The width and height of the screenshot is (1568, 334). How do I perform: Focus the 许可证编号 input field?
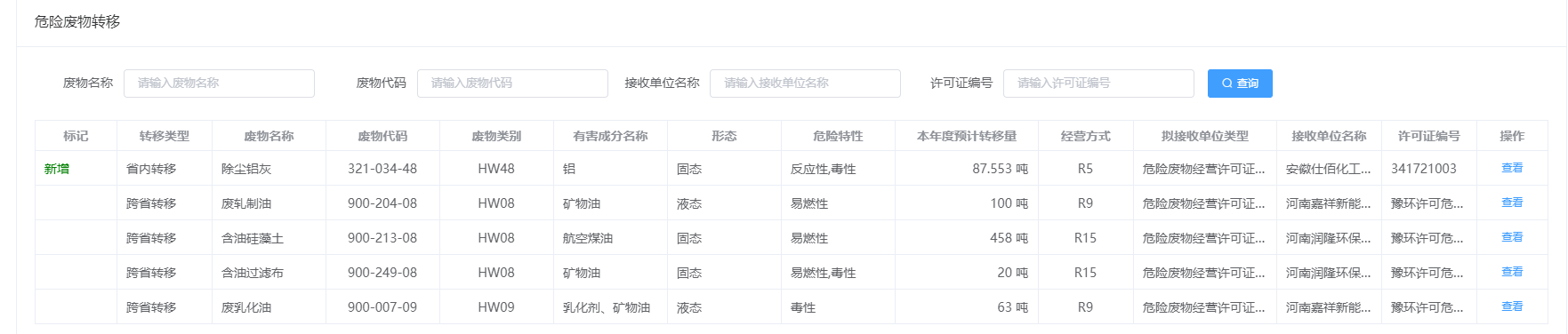(1098, 83)
